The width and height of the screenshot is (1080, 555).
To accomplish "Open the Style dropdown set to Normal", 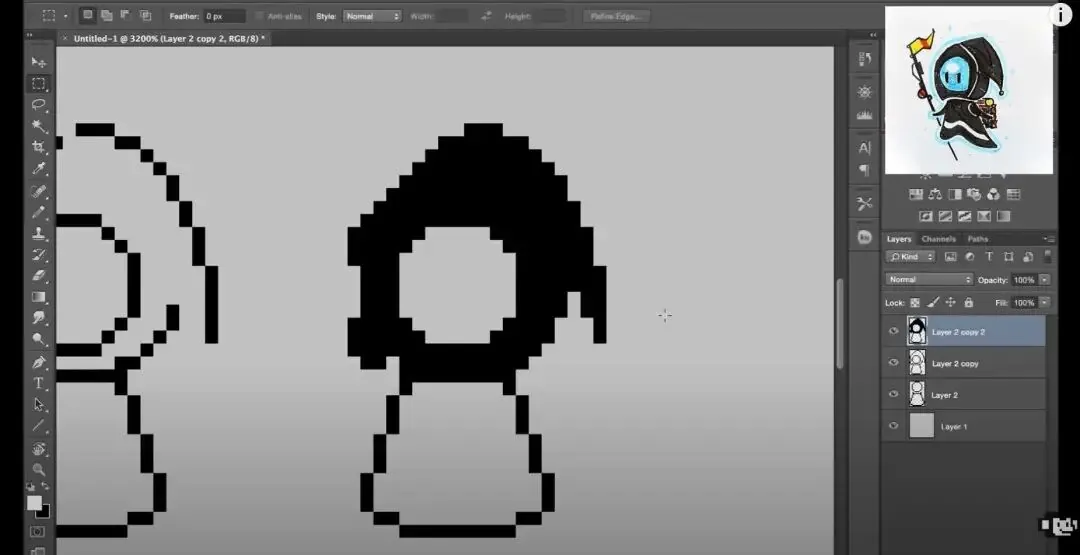I will pos(373,16).
